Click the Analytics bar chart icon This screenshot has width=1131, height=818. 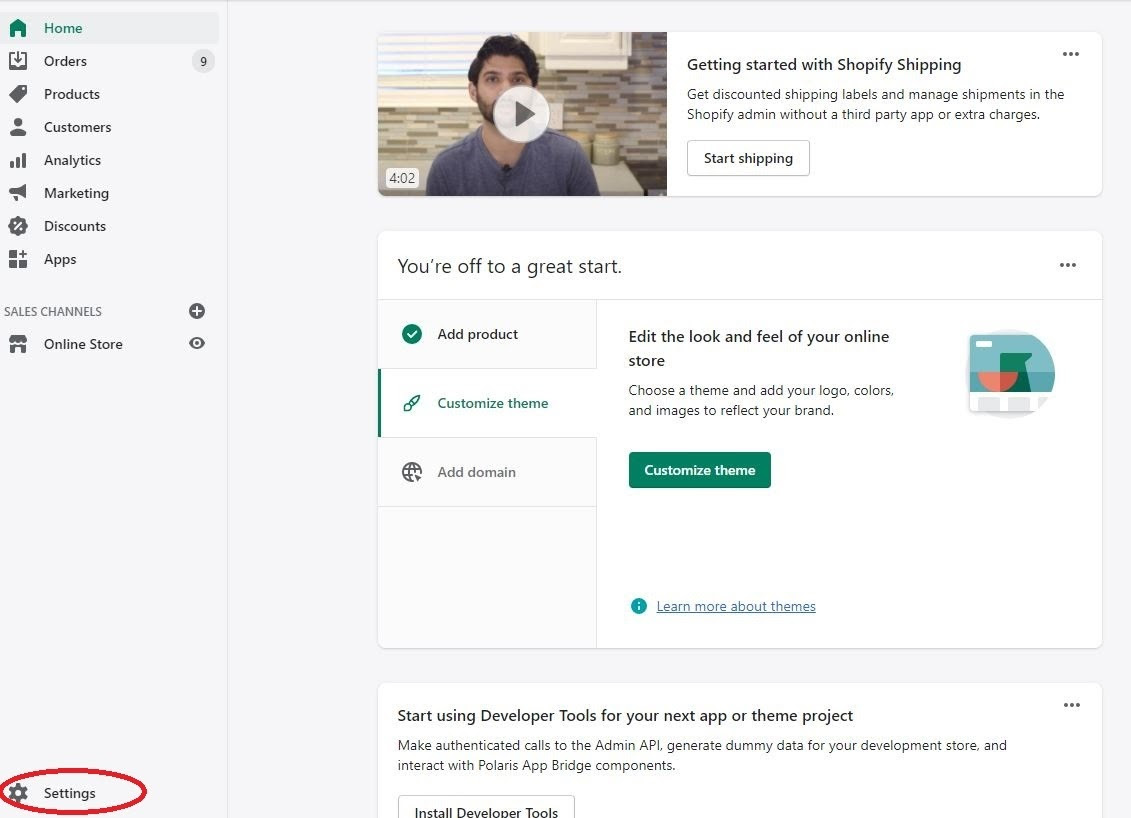[x=18, y=160]
